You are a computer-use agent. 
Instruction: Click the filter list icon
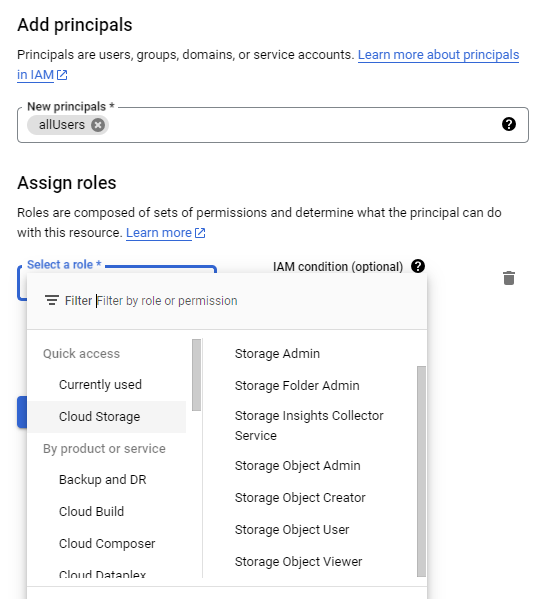pos(52,300)
